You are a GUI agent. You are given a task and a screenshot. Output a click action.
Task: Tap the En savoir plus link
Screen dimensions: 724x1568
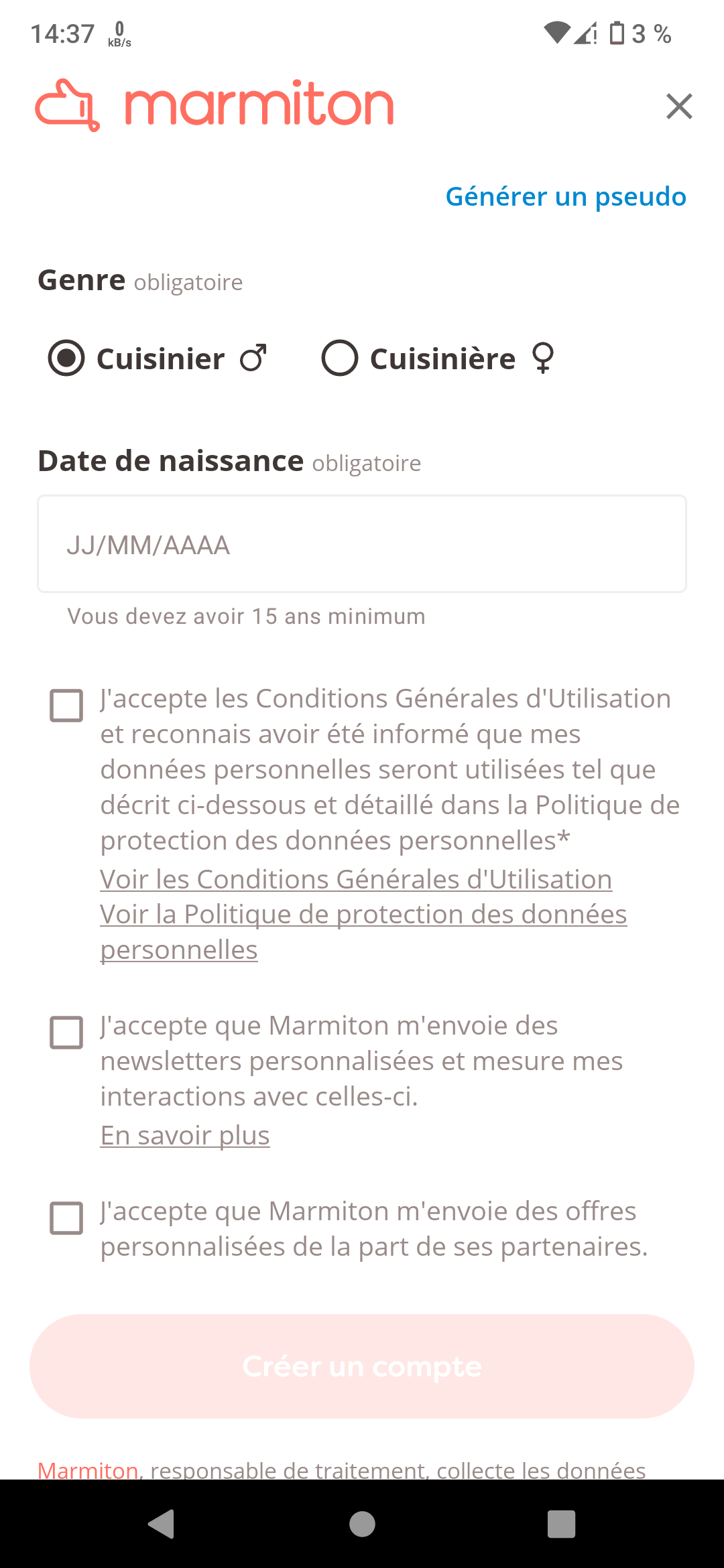coord(185,1135)
